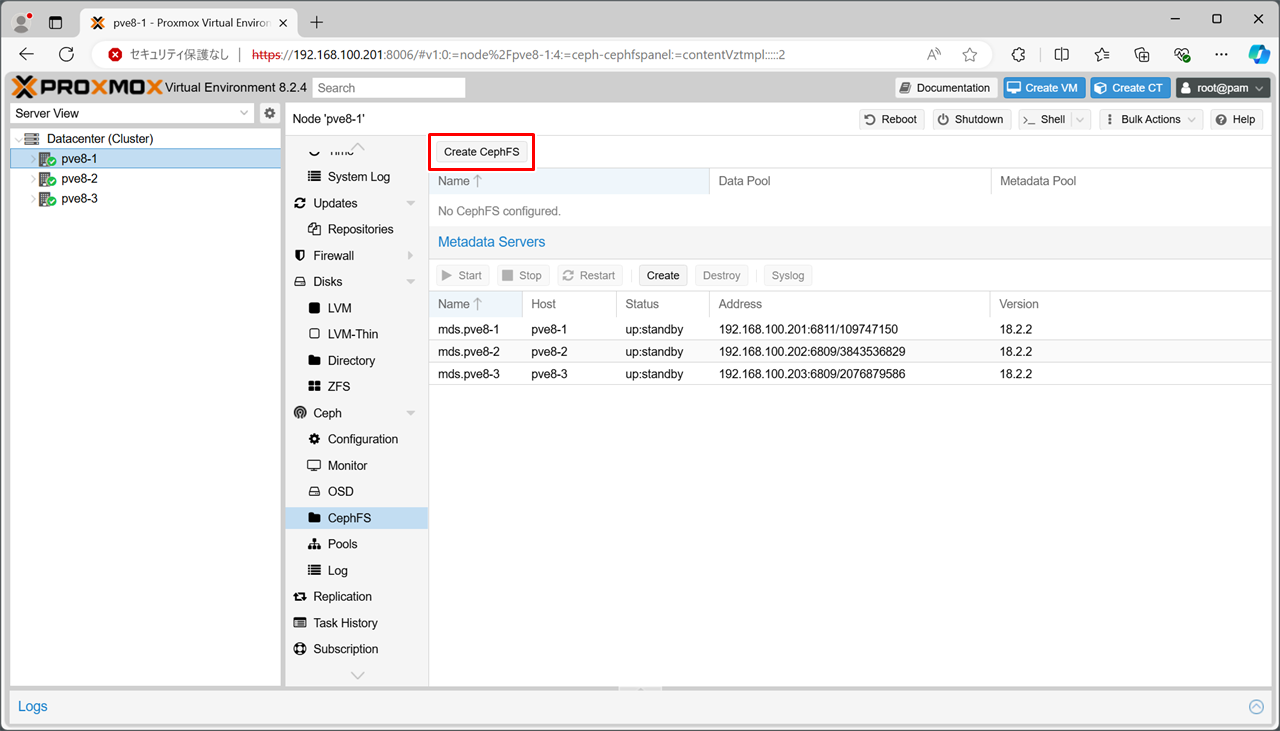Click the Proxmox search field
Viewport: 1280px width, 731px height.
388,88
